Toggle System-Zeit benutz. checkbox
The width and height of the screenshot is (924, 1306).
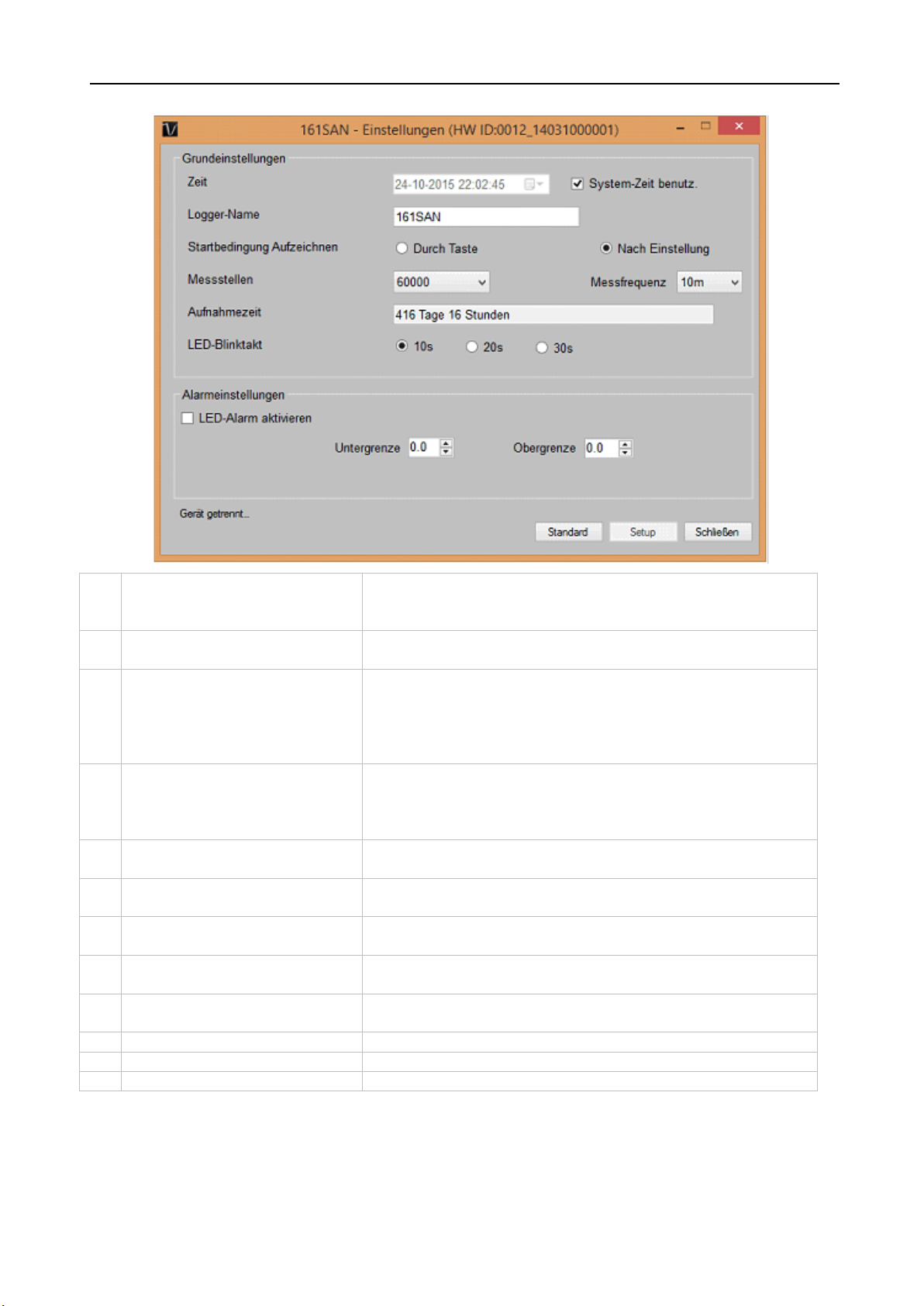577,184
